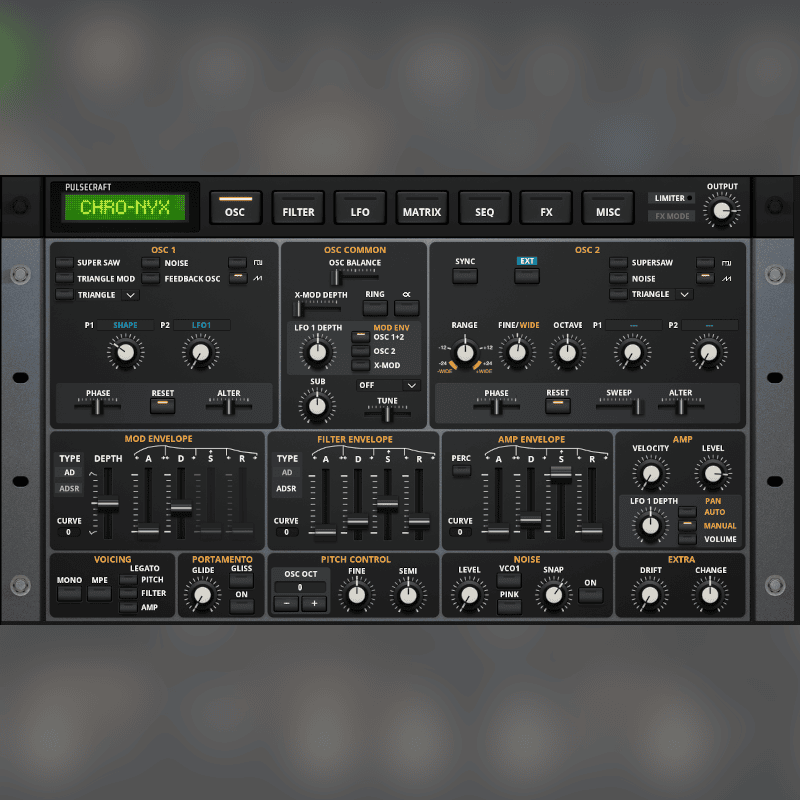Click the Glide knob in Portamento
Screen dimensions: 800x800
(x=203, y=596)
